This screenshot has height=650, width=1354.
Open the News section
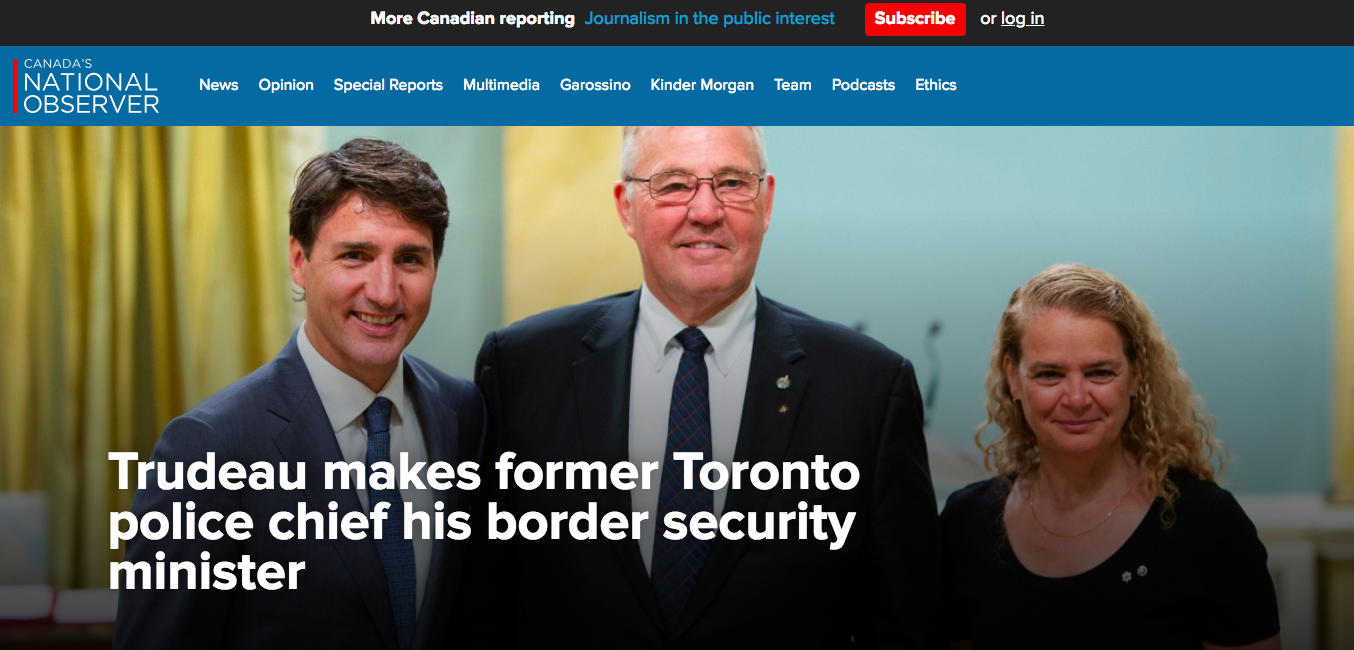[218, 85]
